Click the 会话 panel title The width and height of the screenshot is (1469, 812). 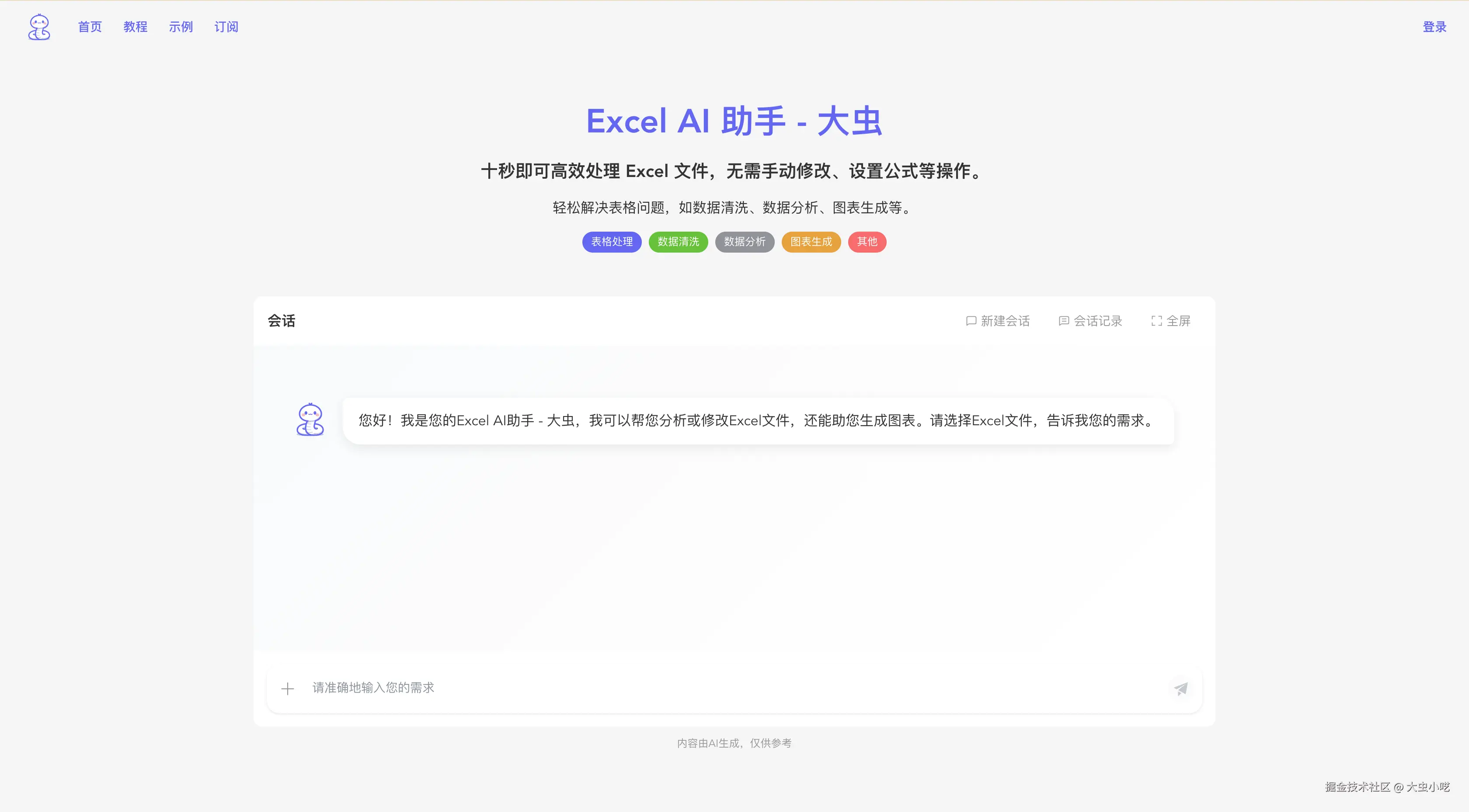282,320
